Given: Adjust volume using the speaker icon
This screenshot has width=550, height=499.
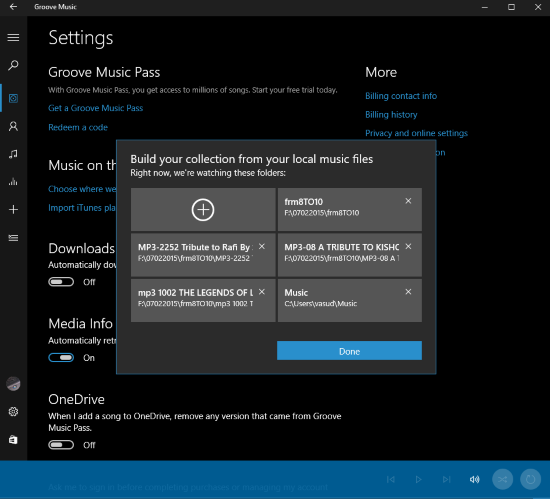Looking at the screenshot, I should point(475,479).
